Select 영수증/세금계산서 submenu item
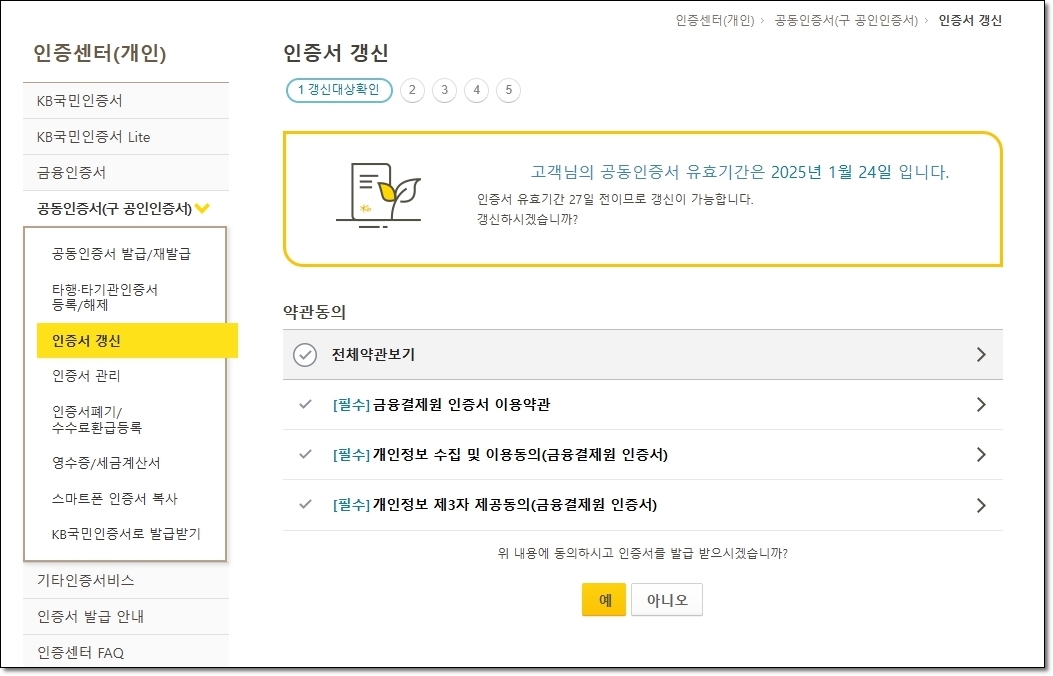Screen dimensions: 1053x676 click(x=106, y=463)
